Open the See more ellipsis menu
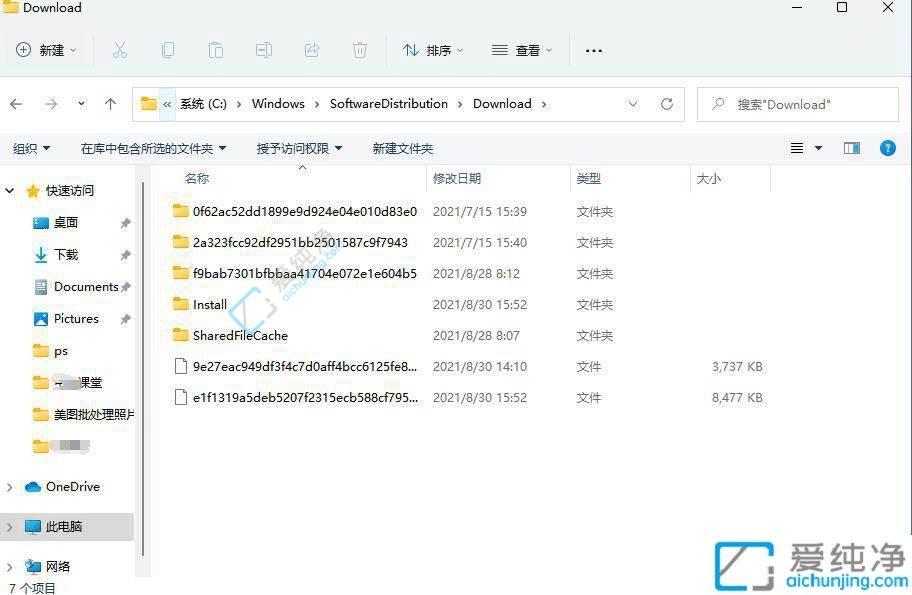912x595 pixels. pos(593,50)
